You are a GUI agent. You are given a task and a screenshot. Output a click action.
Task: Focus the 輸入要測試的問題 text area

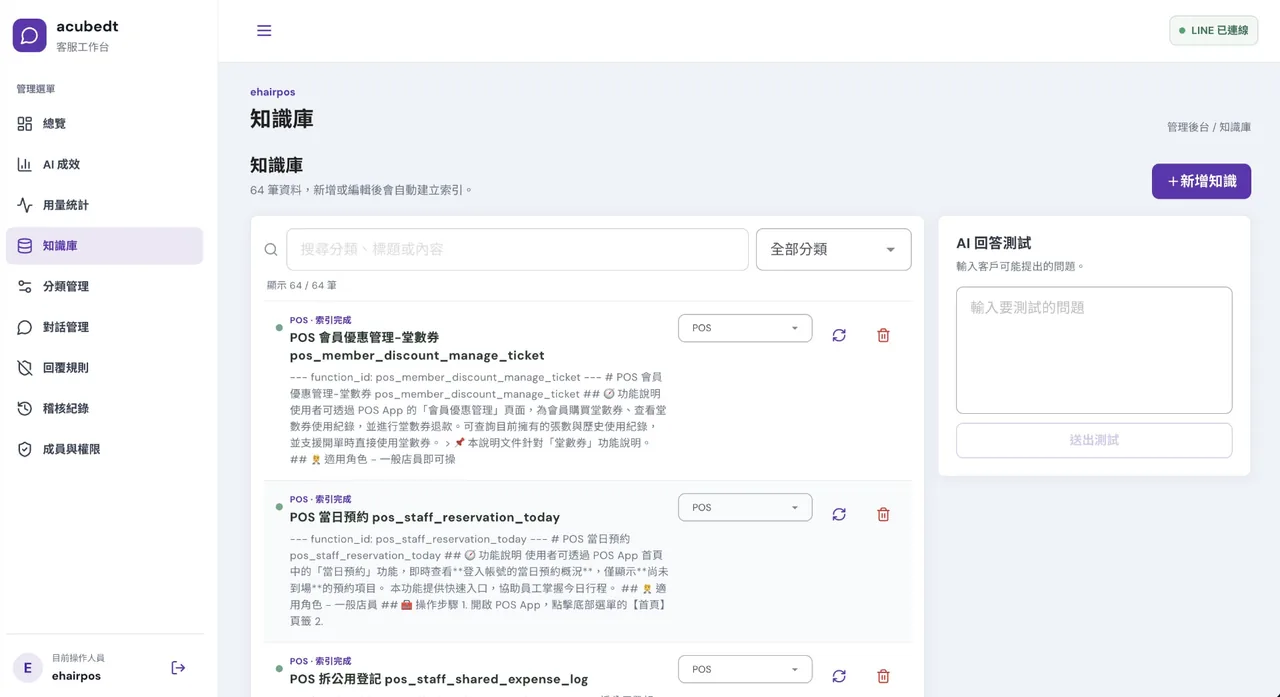pyautogui.click(x=1094, y=350)
